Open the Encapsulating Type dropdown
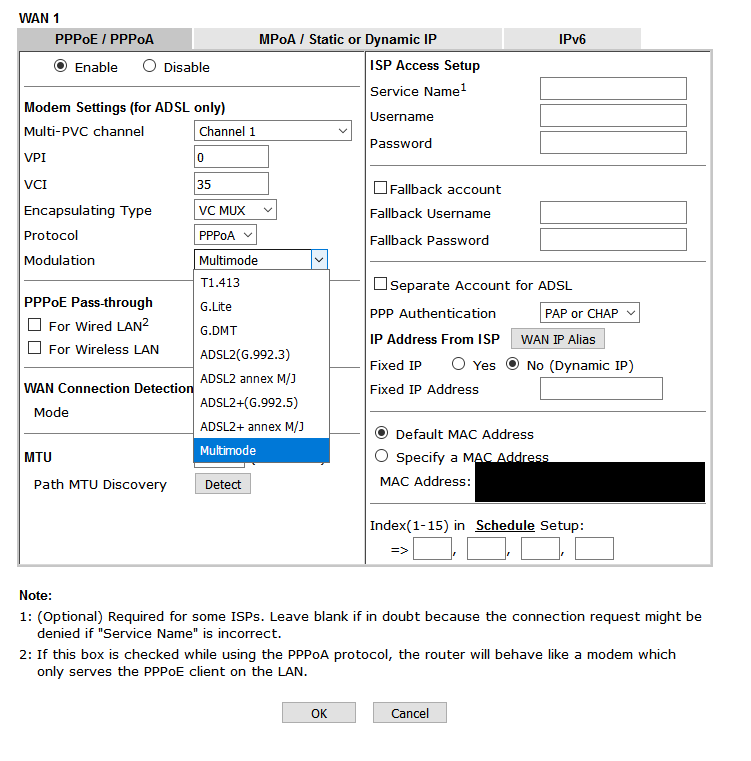This screenshot has width=751, height=761. [235, 210]
